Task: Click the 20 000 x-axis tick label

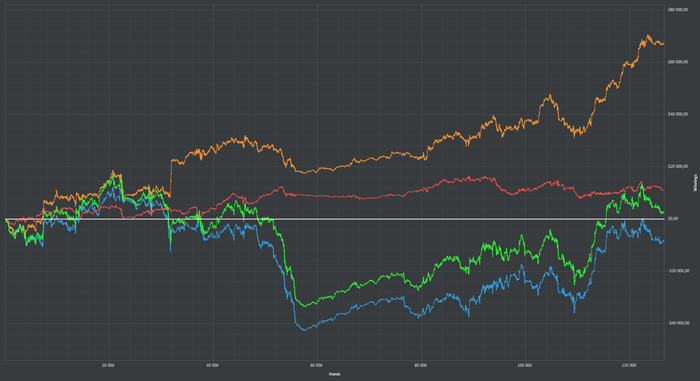Action: (108, 365)
